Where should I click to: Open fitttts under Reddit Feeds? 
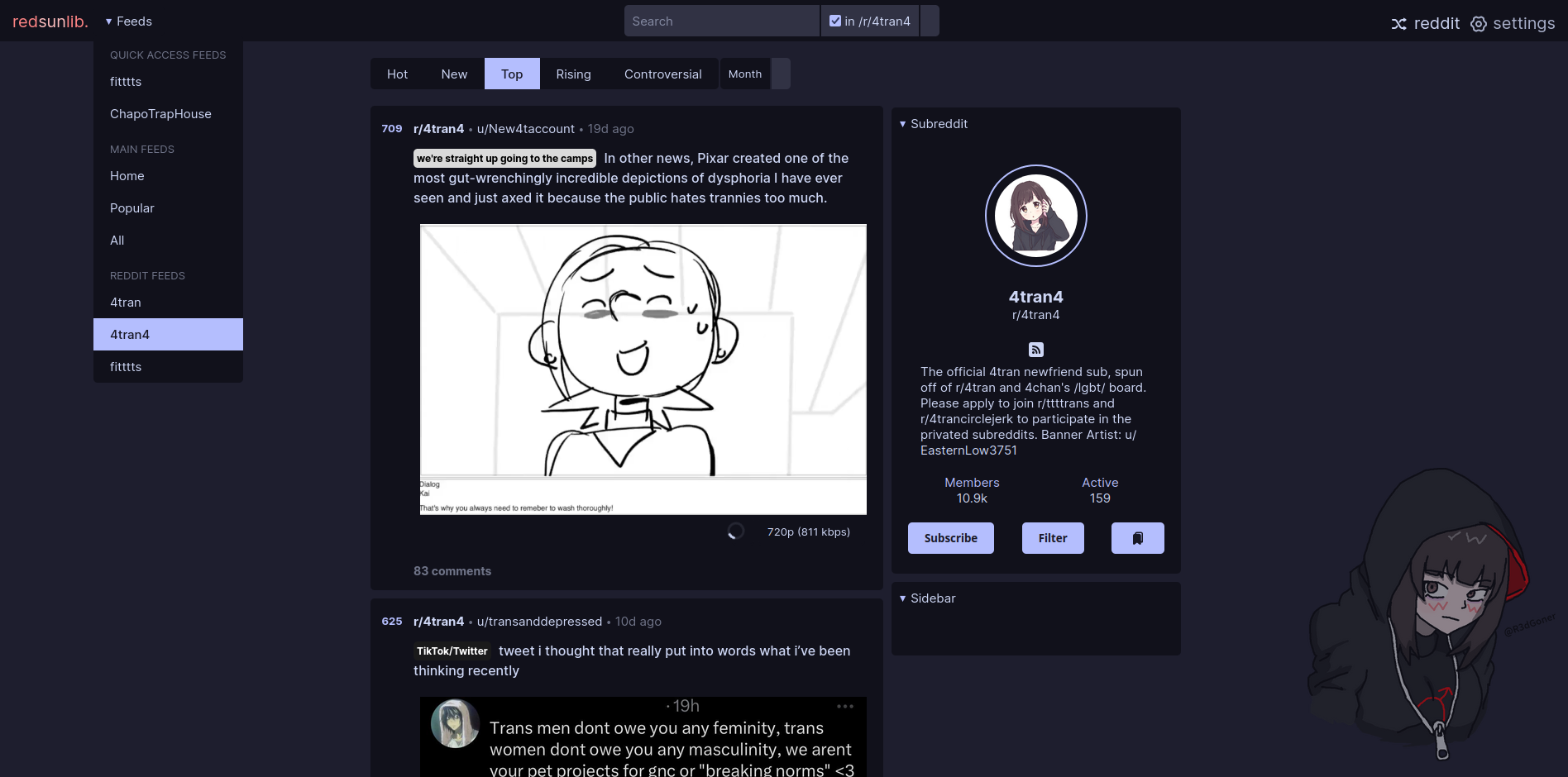pos(168,367)
